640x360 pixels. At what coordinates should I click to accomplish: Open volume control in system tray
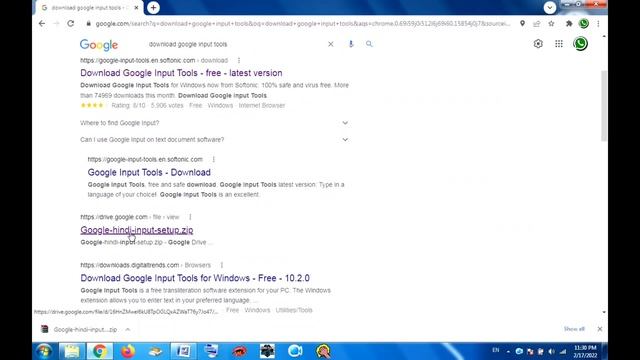(551, 351)
